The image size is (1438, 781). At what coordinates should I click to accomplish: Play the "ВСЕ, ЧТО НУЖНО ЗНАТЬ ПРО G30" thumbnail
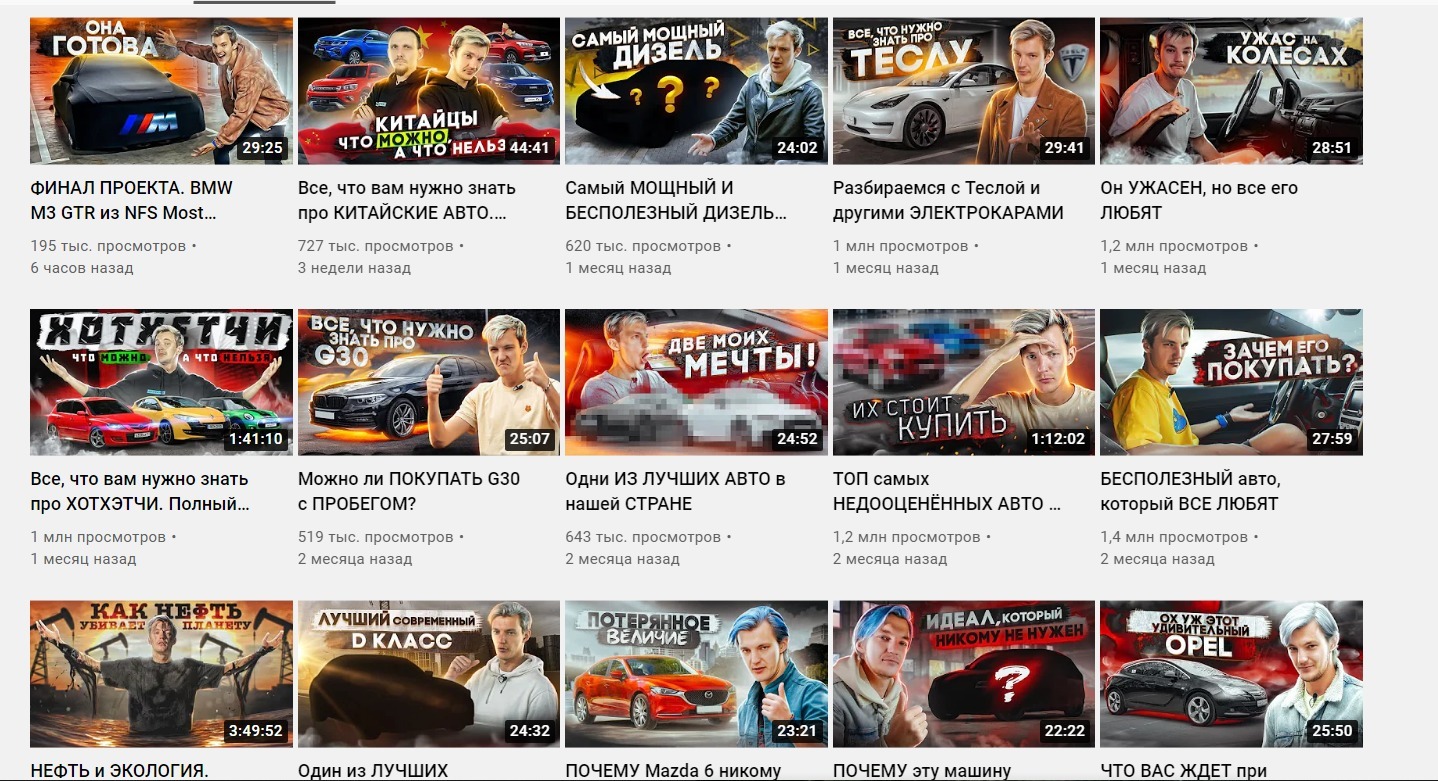[429, 382]
